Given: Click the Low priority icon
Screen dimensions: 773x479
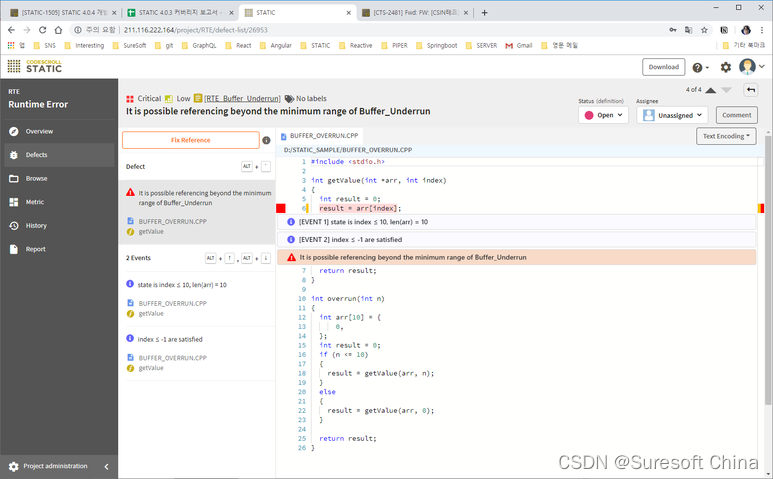Looking at the screenshot, I should point(169,99).
